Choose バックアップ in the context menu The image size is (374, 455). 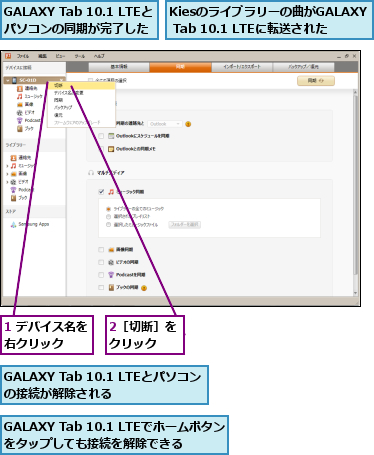(82, 108)
